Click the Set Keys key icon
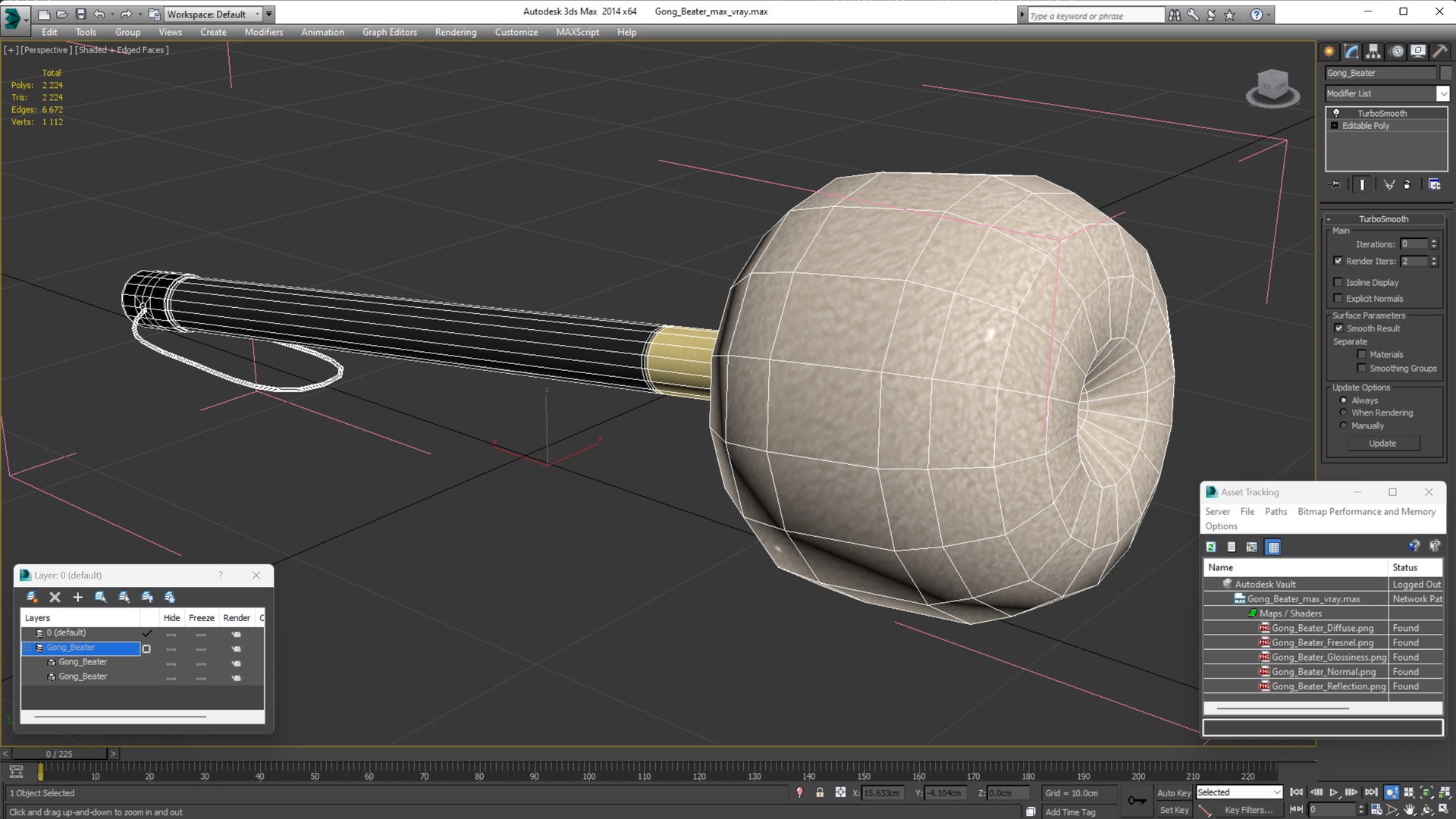The image size is (1456, 819). pyautogui.click(x=1136, y=801)
